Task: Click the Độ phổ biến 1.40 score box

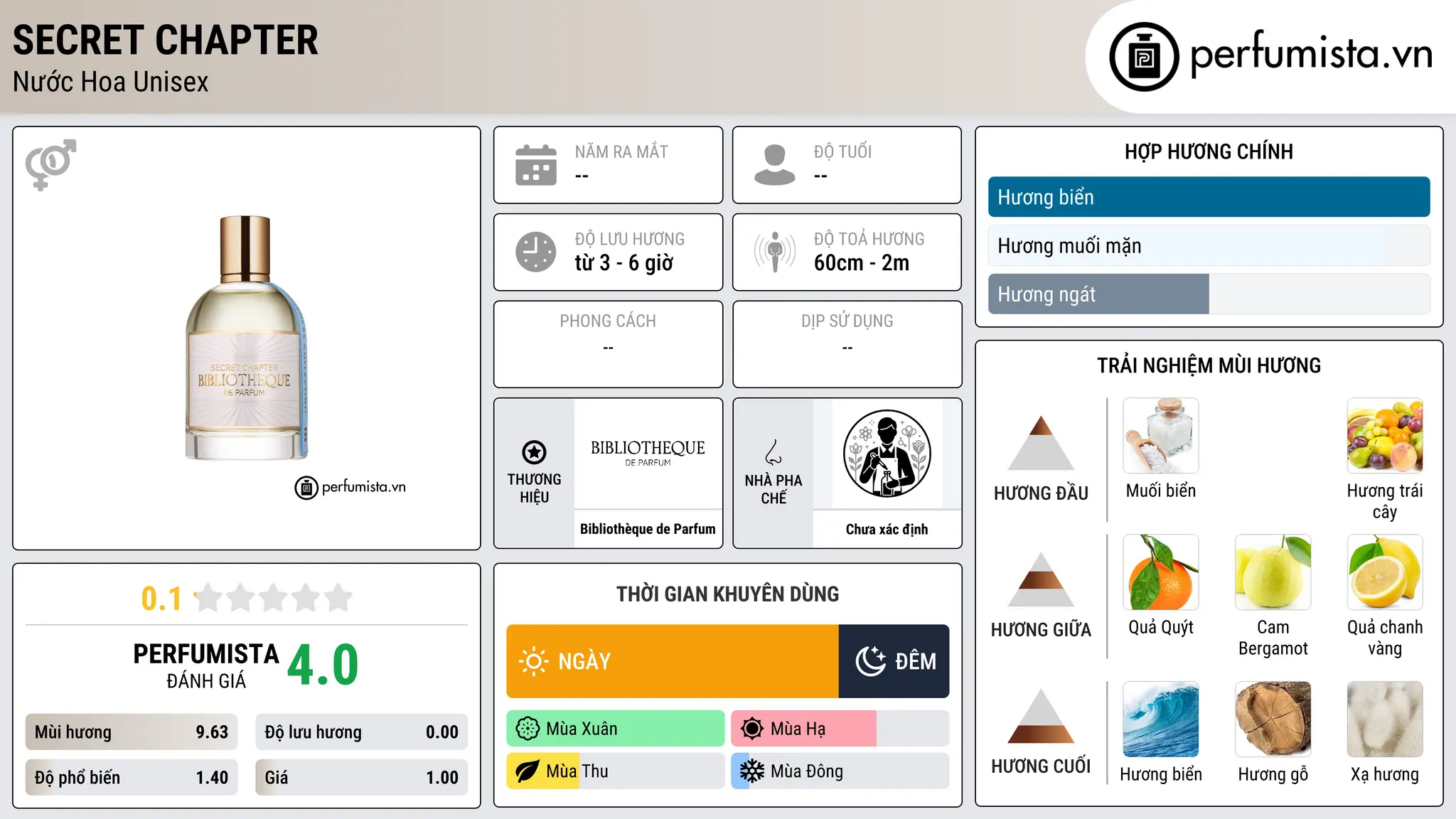Action: click(132, 778)
